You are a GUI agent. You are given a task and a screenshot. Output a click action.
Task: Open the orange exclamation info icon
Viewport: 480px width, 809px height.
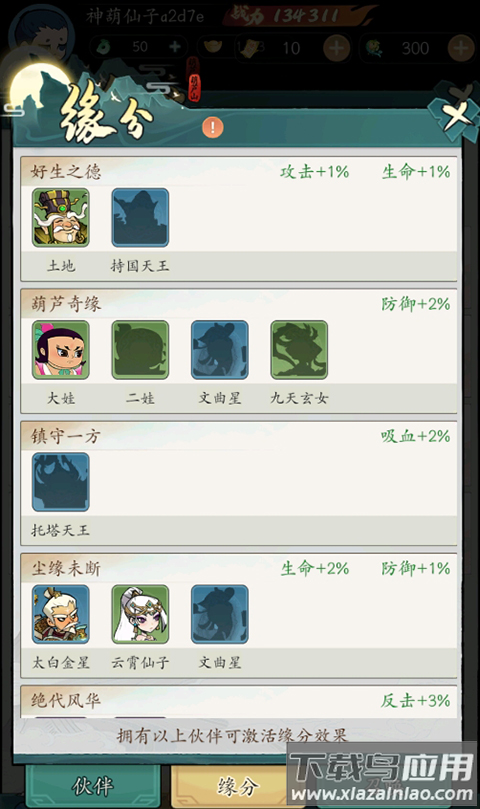pyautogui.click(x=213, y=127)
